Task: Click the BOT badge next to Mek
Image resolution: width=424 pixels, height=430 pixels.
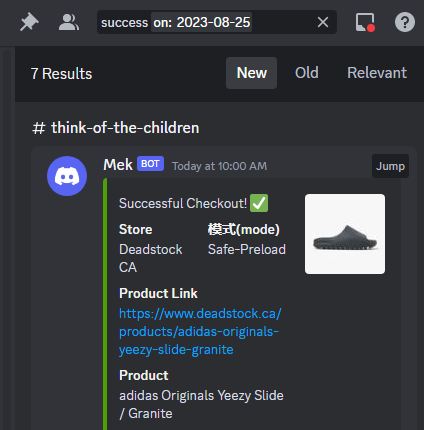Action: [x=150, y=164]
